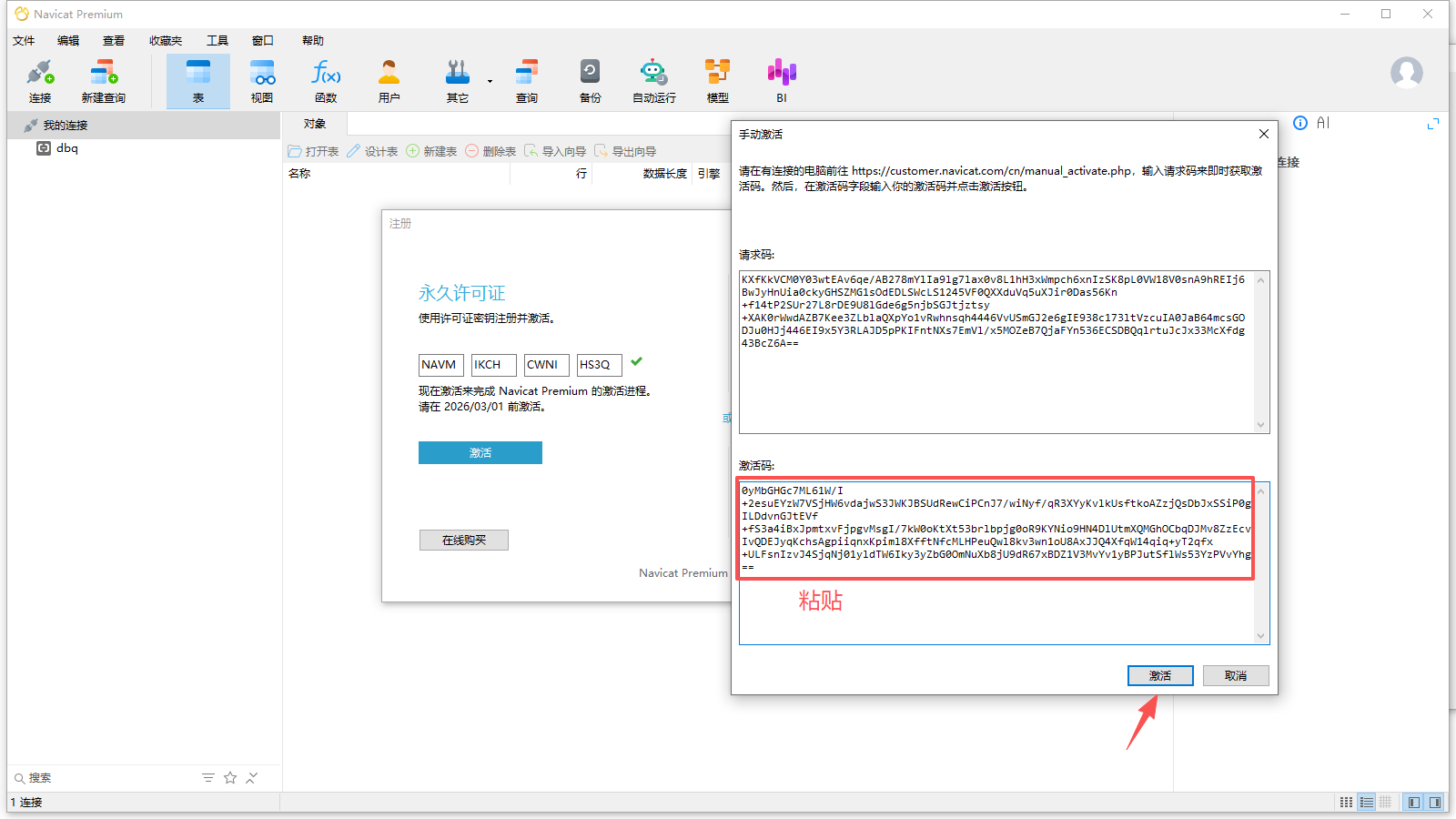This screenshot has height=819, width=1456.
Task: Click the Others tools icon
Action: coord(457,81)
